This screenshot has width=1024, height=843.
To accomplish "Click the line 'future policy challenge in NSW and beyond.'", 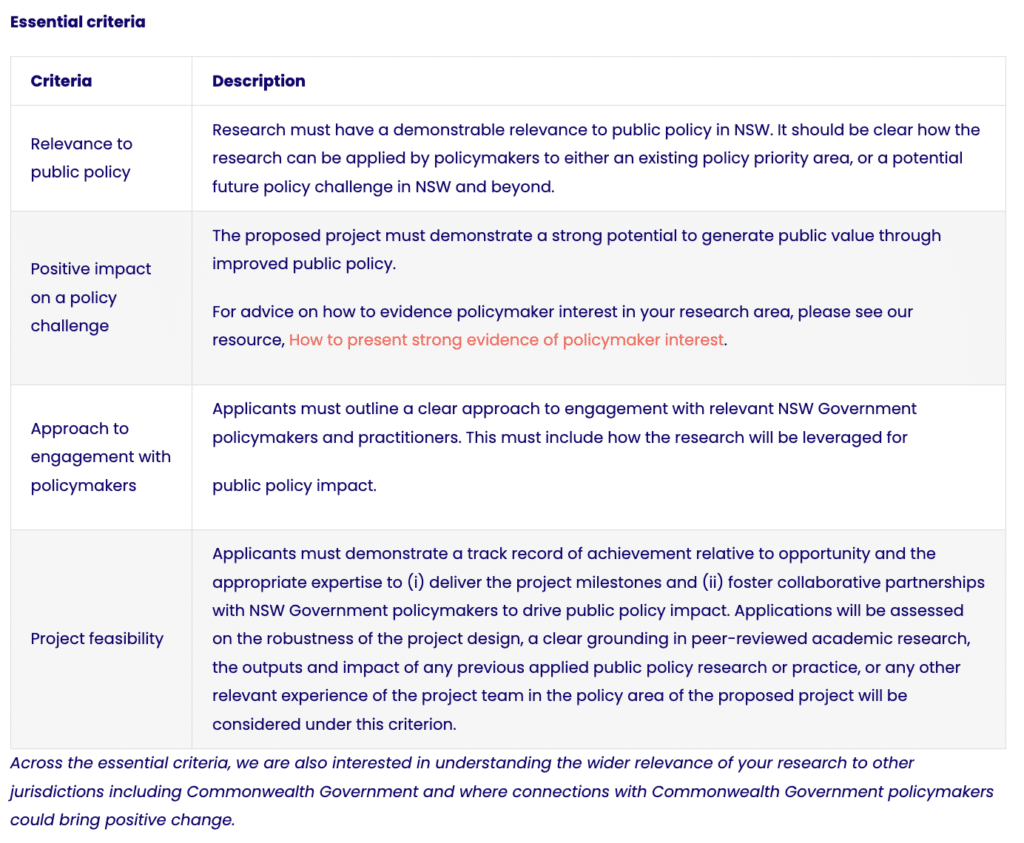I will pos(382,186).
